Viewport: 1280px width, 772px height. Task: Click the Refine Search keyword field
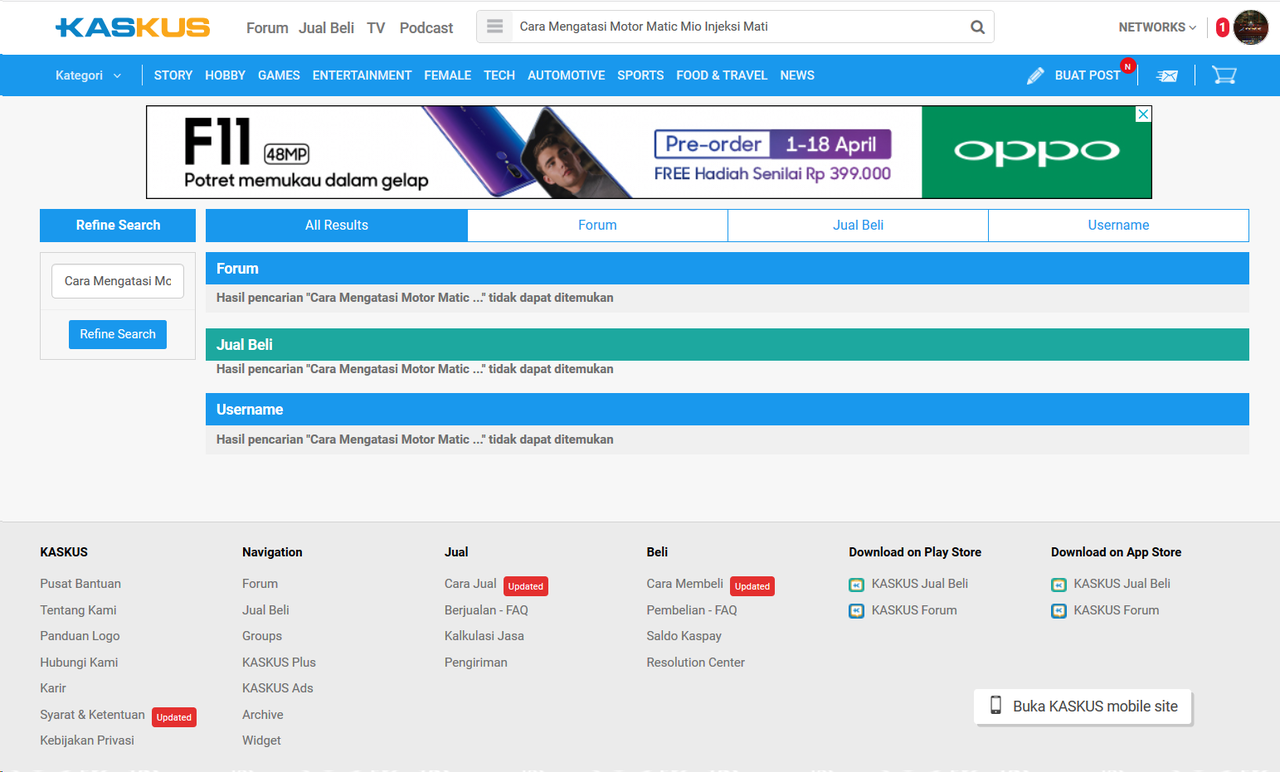coord(118,281)
